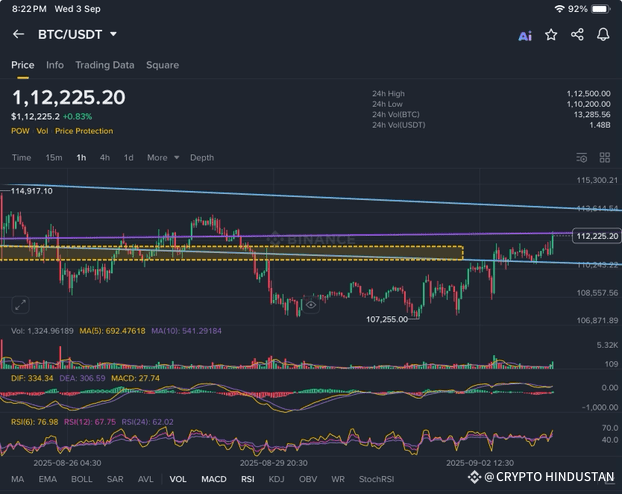The height and width of the screenshot is (494, 622).
Task: Switch to the Info tab
Action: click(x=55, y=65)
